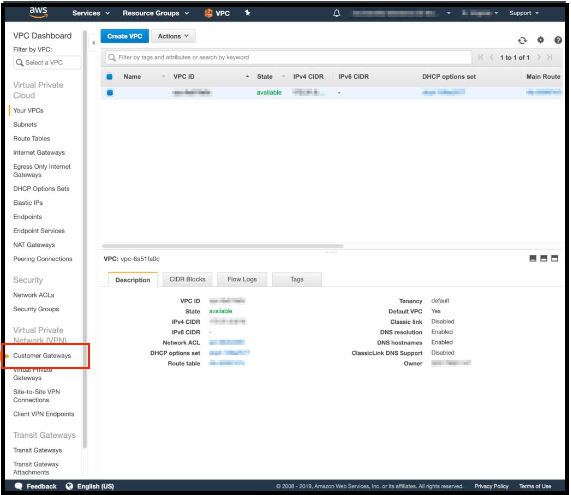Go to the next results page
571x495 pixels.
click(539, 57)
